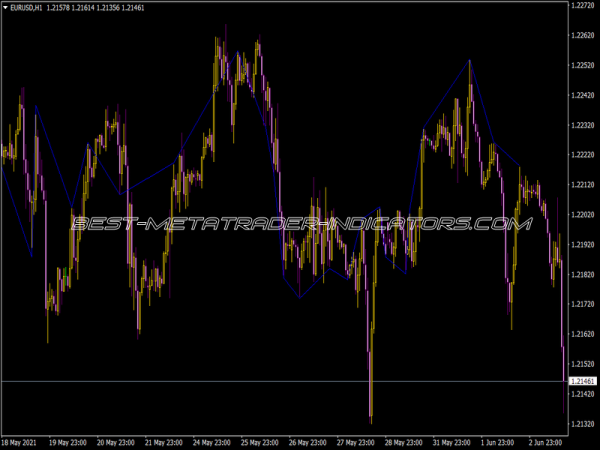Viewport: 600px width, 450px height.
Task: Click the lowest candle wick near 27 May
Action: click(370, 418)
